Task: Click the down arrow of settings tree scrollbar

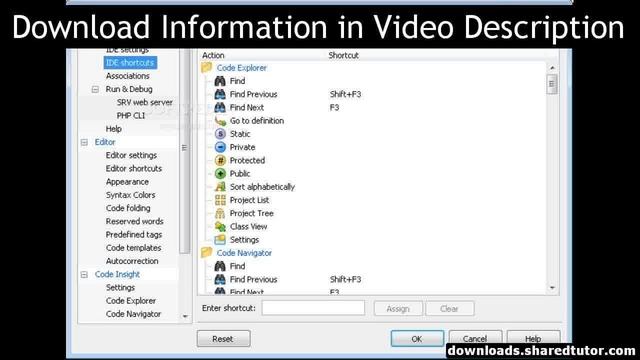Action: click(185, 316)
